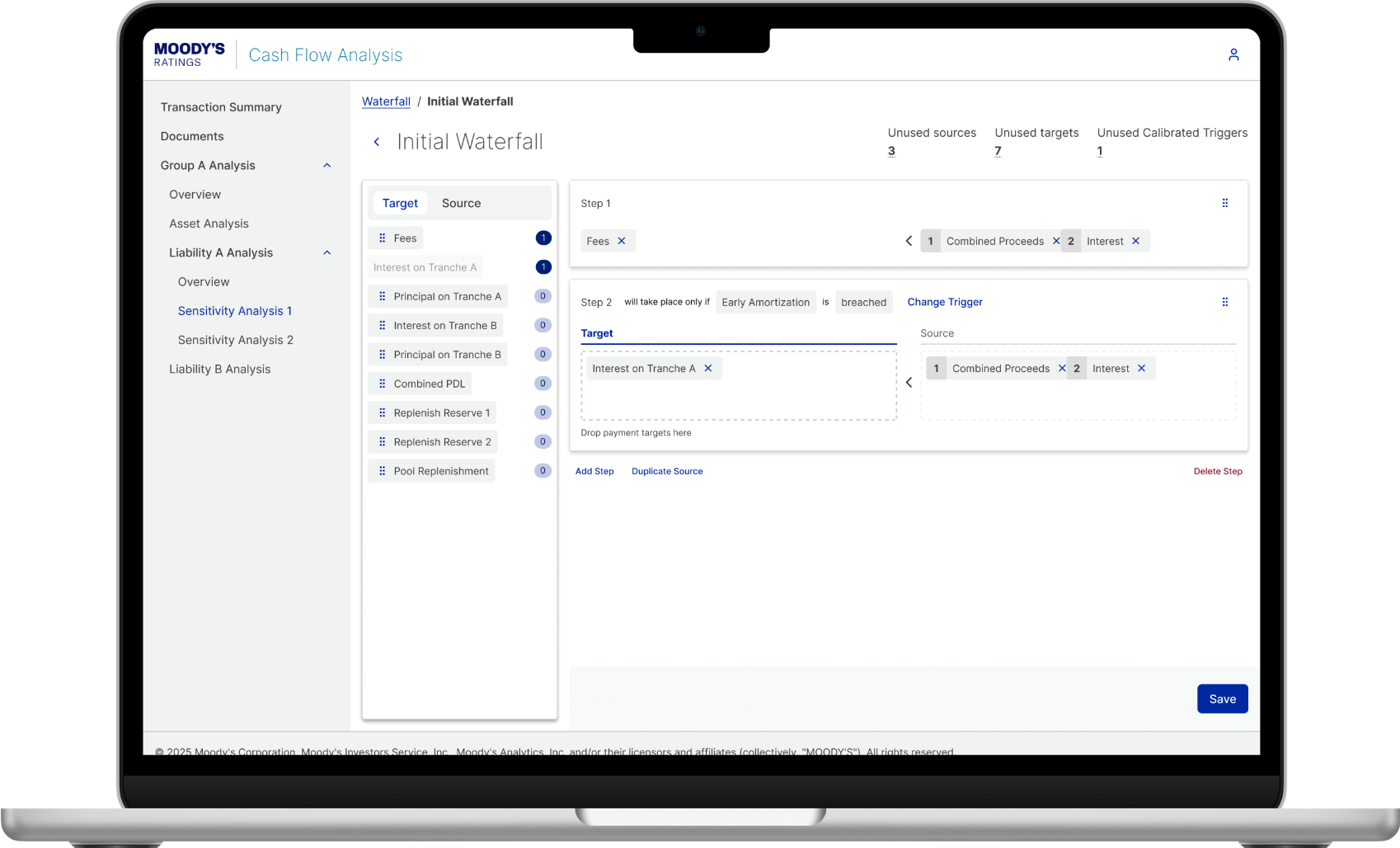
Task: Remove Interest source in Step 2
Action: [1141, 368]
